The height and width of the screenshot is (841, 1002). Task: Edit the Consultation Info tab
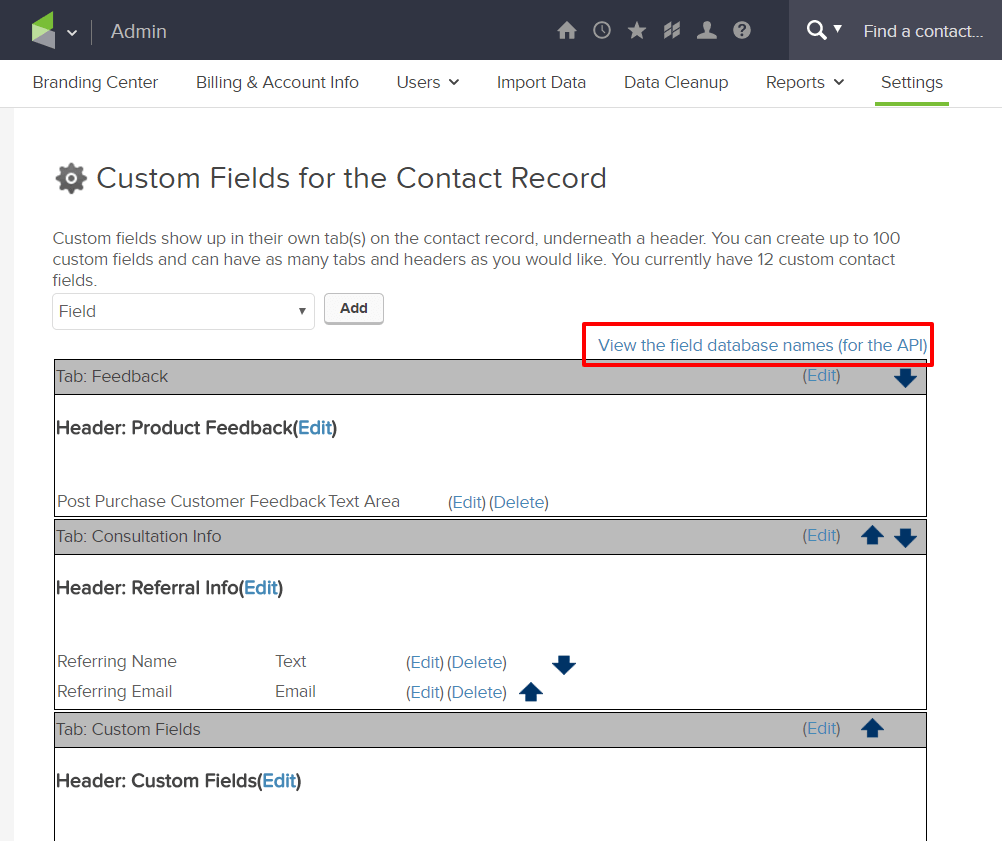coord(821,536)
